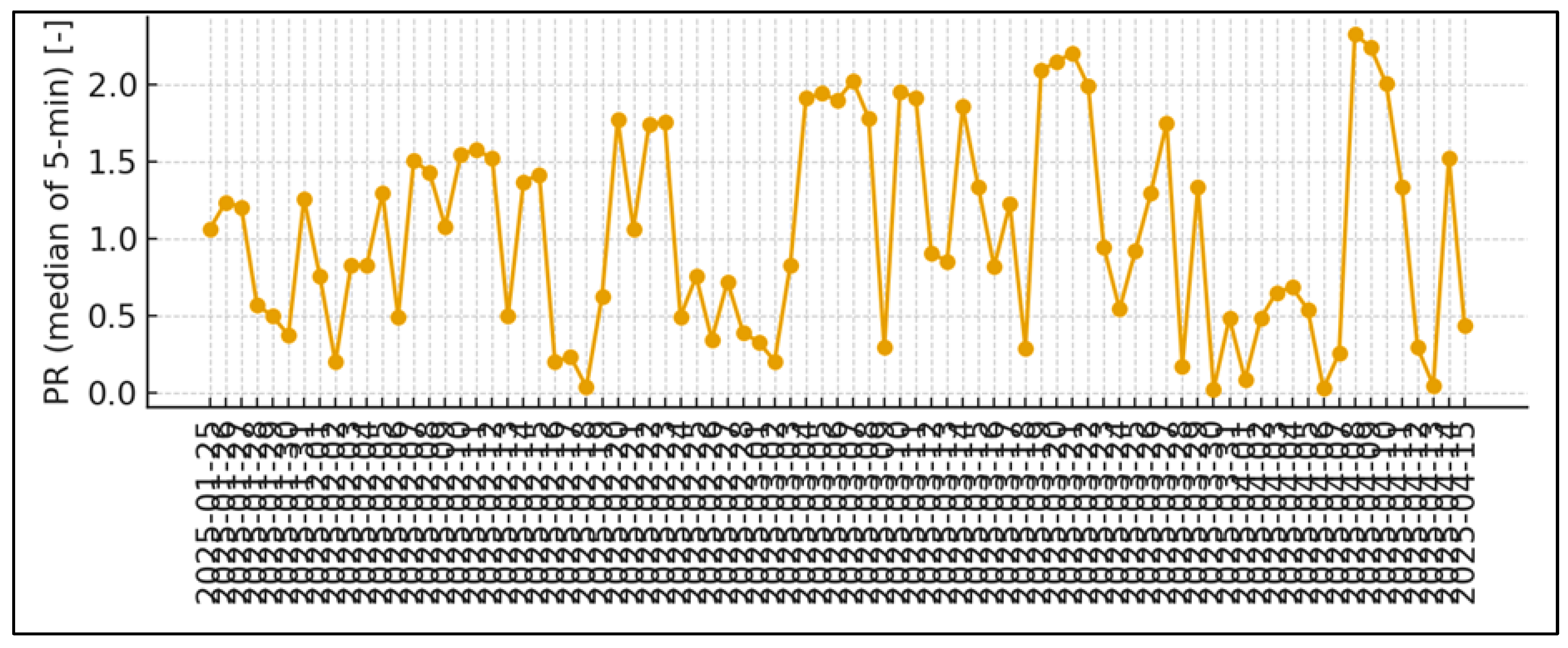The height and width of the screenshot is (648, 1568).
Task: Click the second data point on the line
Action: coord(227,203)
